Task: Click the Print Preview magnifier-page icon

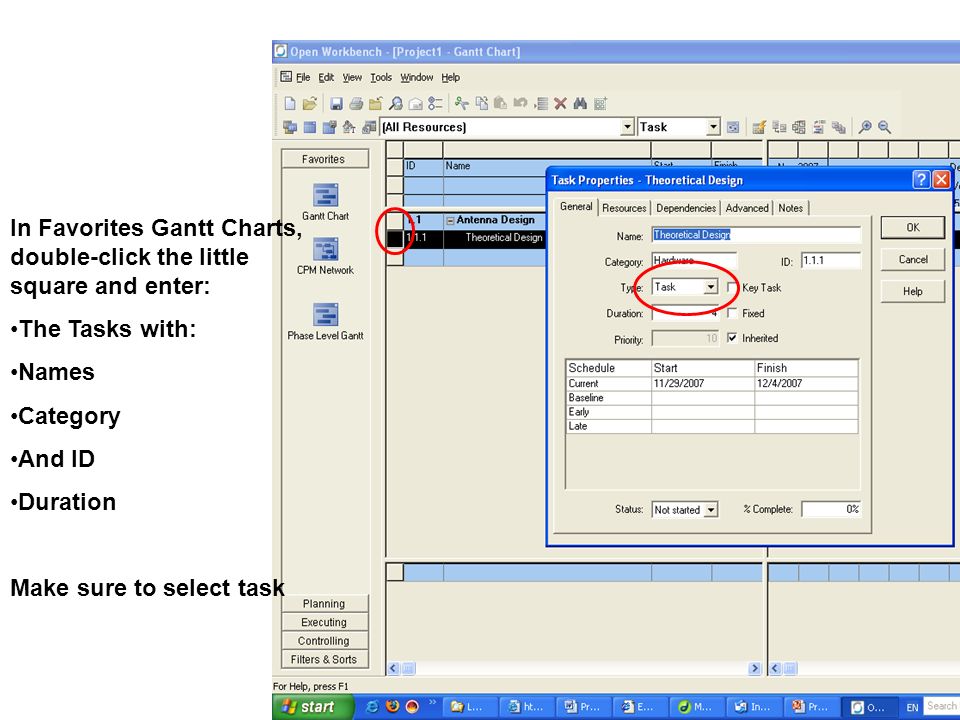Action: (x=396, y=103)
